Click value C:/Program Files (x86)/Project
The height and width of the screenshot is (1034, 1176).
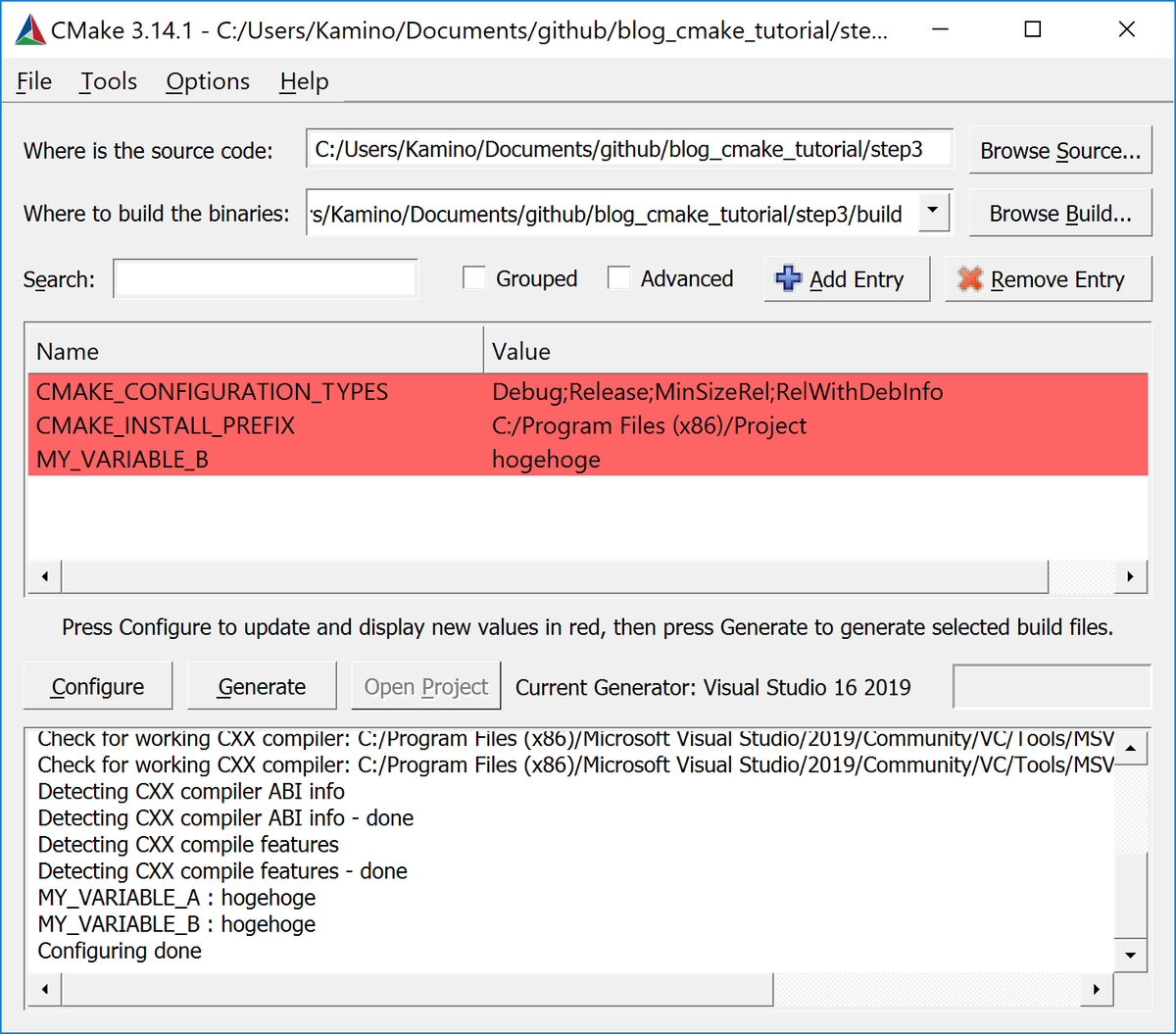point(649,426)
